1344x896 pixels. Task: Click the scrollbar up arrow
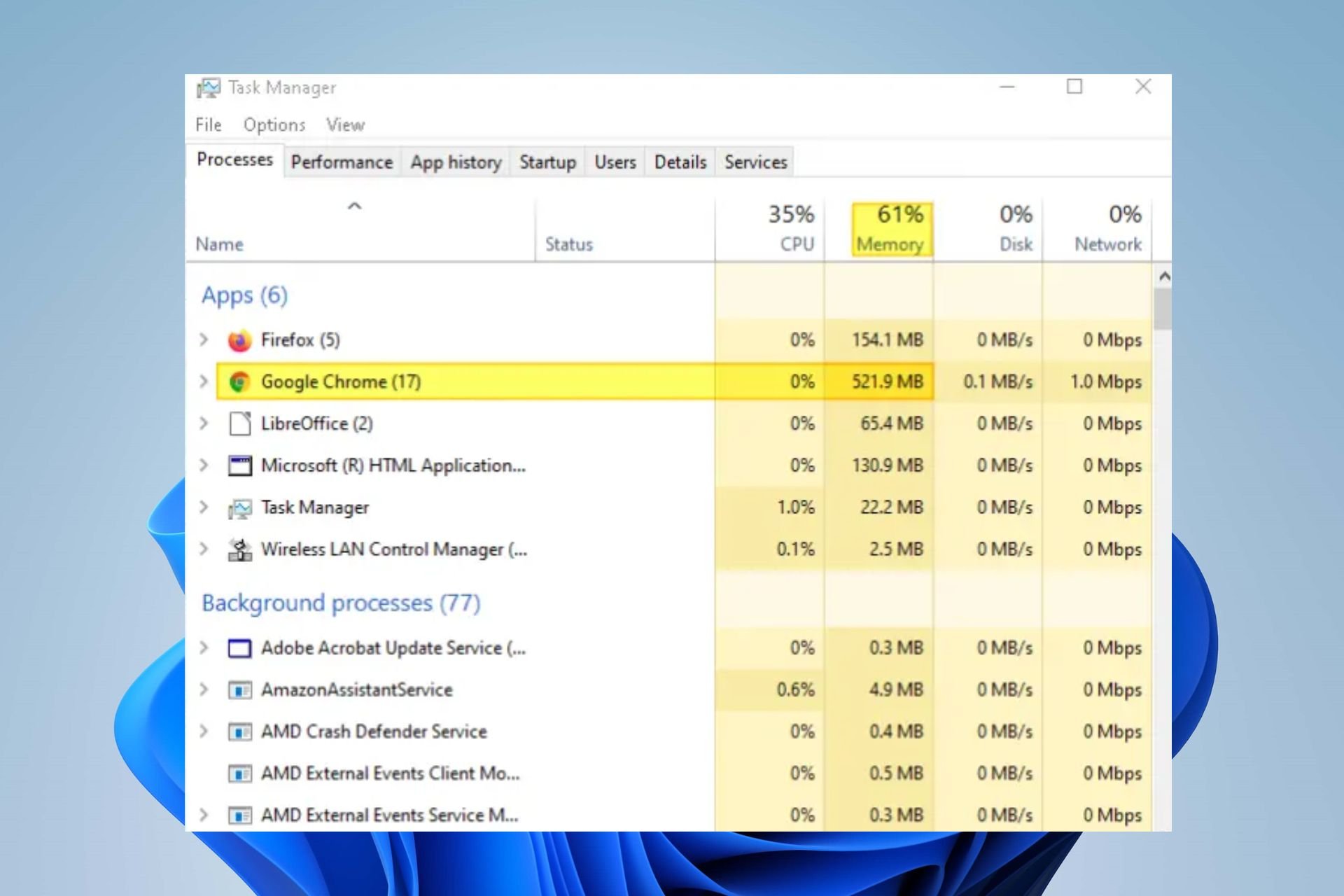pyautogui.click(x=1163, y=276)
